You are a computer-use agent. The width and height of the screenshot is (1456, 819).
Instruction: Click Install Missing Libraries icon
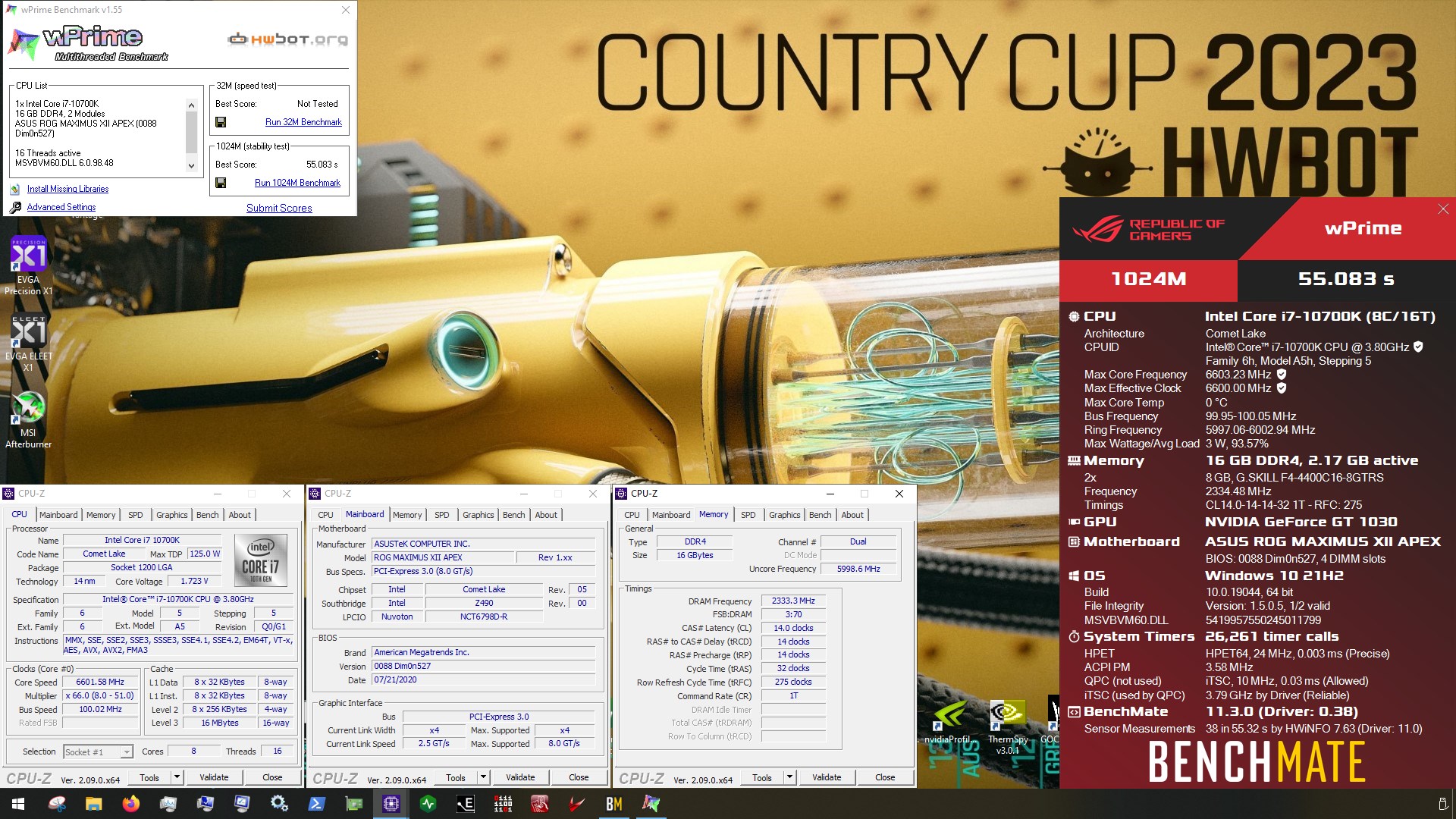[15, 190]
